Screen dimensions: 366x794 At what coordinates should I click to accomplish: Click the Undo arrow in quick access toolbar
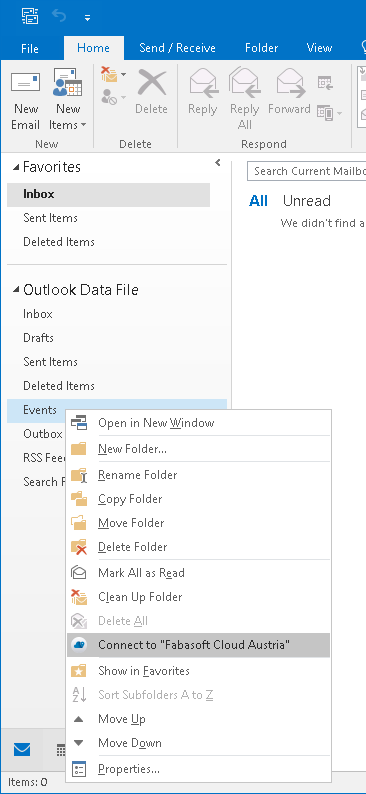click(x=59, y=17)
